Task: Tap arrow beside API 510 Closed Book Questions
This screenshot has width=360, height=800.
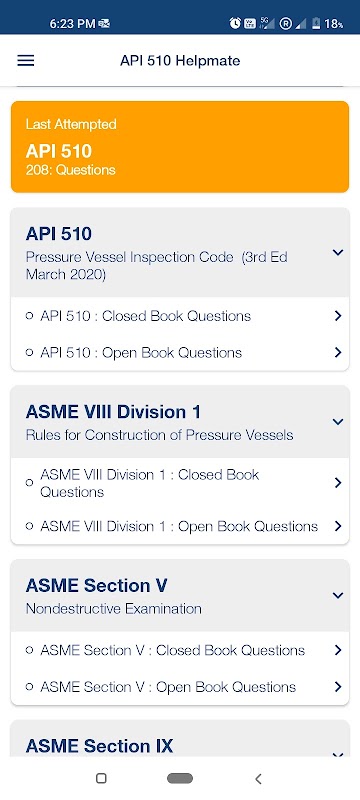Action: [x=338, y=316]
